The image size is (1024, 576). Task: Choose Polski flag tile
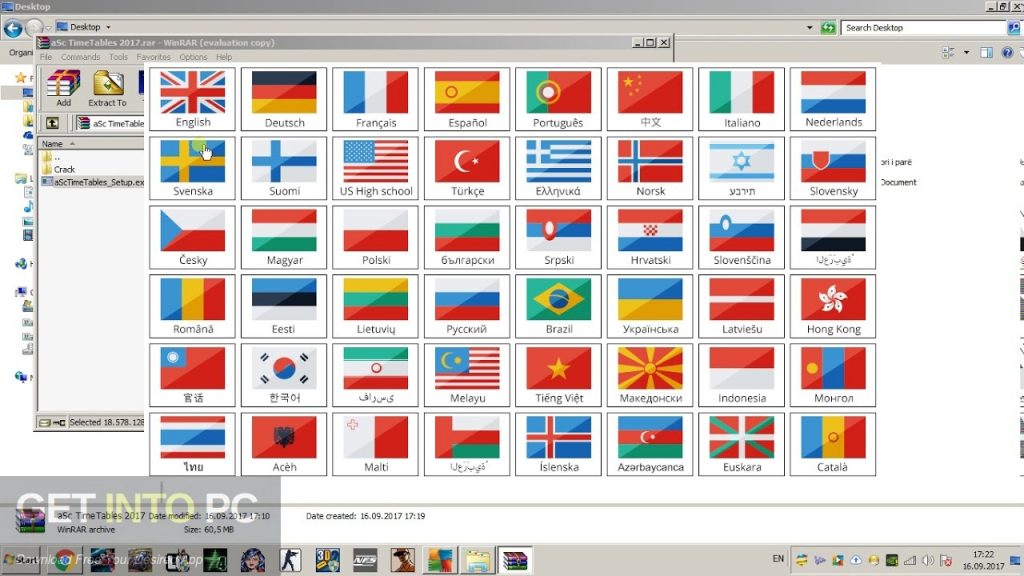pyautogui.click(x=376, y=237)
